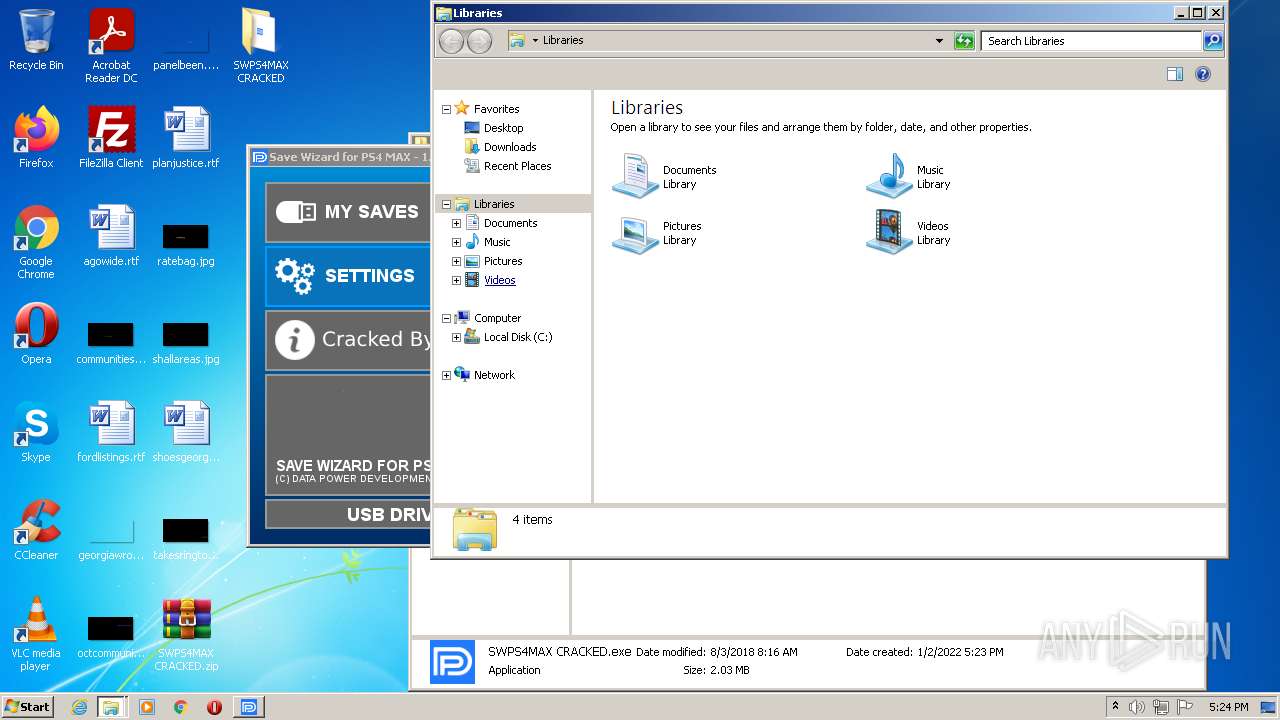Viewport: 1280px width, 720px height.
Task: Click the Save Wizard taskbar button
Action: [249, 707]
